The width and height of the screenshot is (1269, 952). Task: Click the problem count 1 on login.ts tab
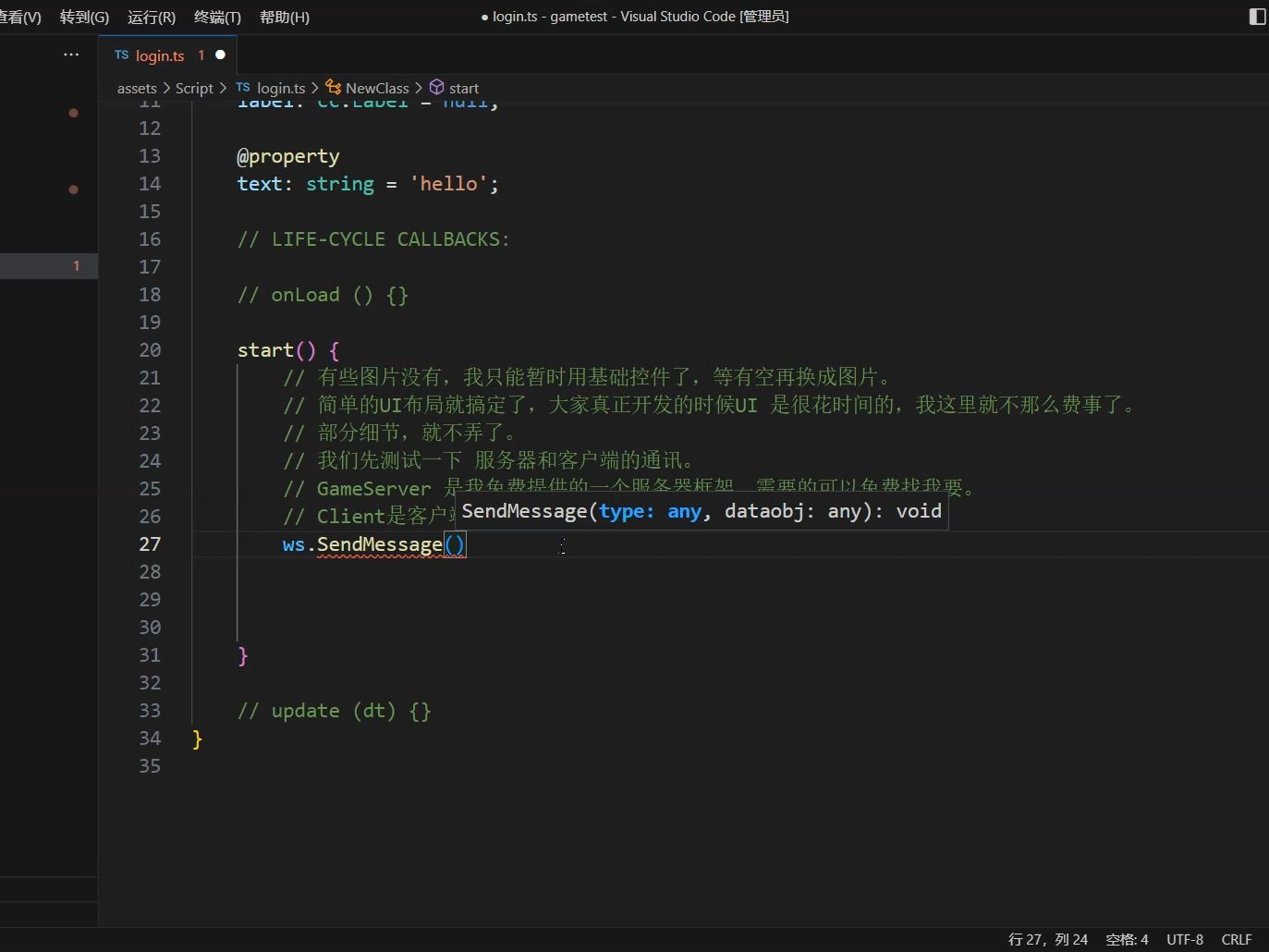201,55
